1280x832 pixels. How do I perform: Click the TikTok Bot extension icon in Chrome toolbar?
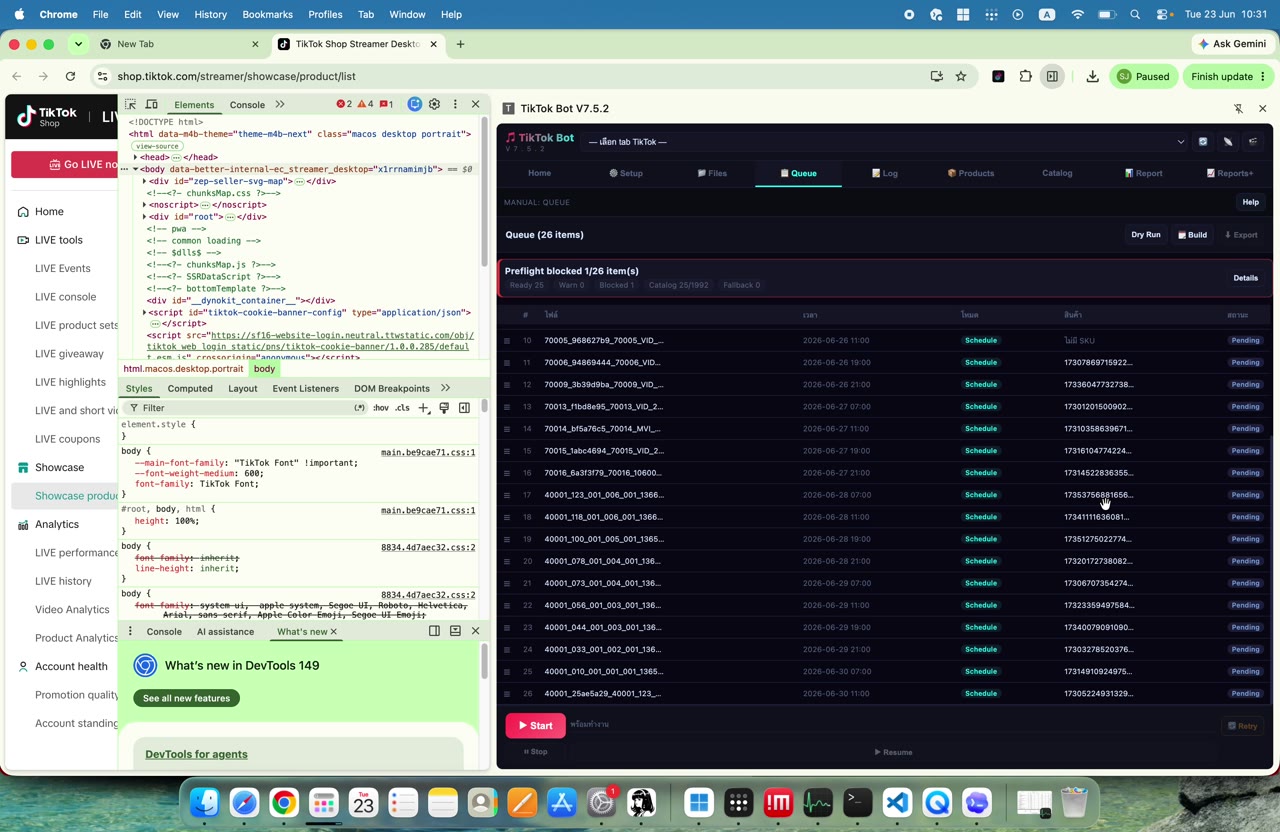[x=998, y=76]
